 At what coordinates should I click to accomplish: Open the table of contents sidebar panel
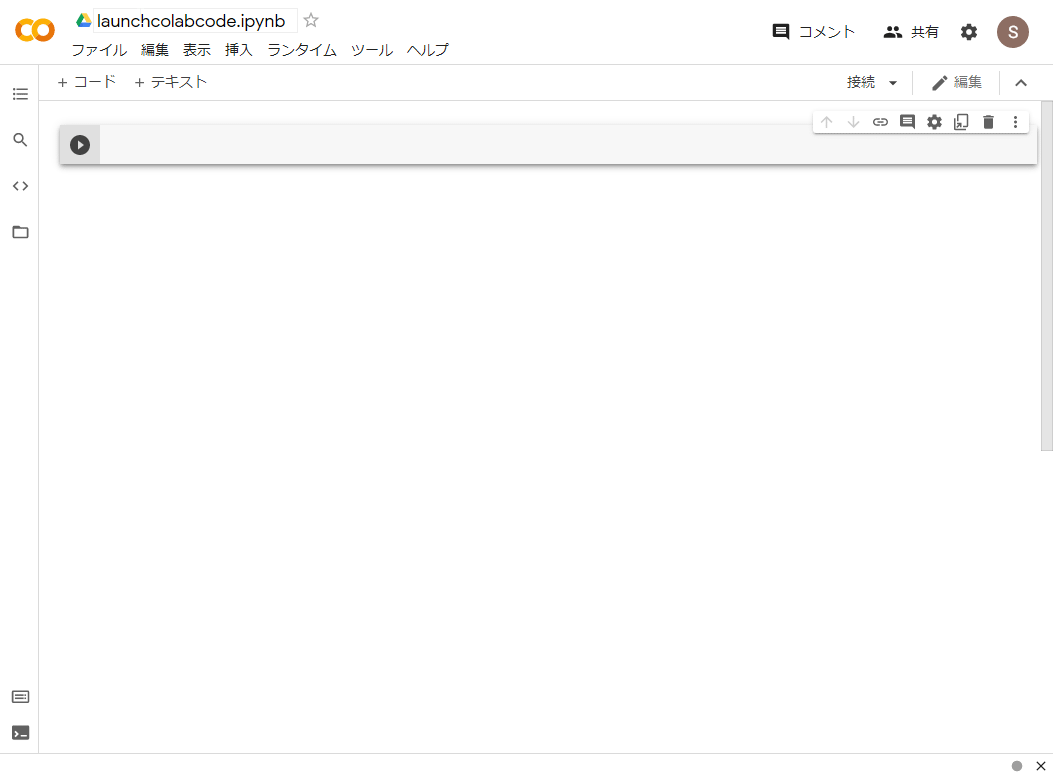20,93
